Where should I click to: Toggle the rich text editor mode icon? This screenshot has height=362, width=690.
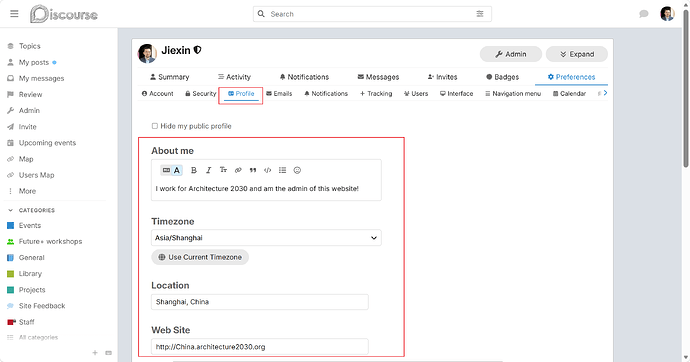[166, 170]
